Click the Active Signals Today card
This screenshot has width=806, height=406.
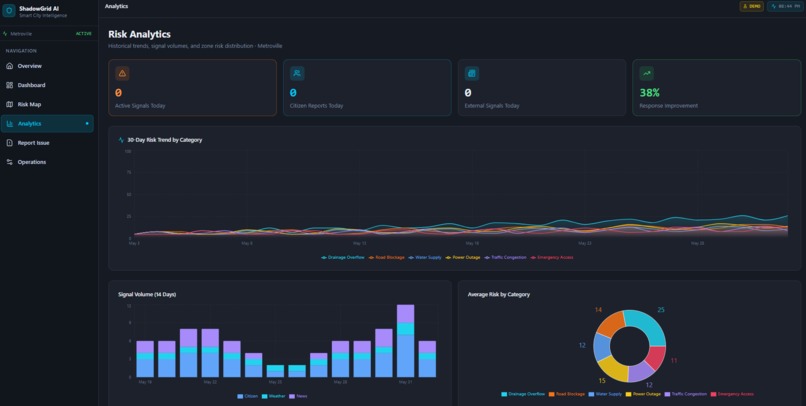click(x=192, y=87)
